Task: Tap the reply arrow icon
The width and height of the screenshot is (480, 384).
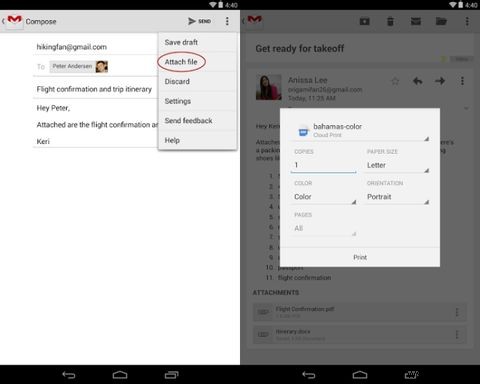Action: tap(418, 81)
